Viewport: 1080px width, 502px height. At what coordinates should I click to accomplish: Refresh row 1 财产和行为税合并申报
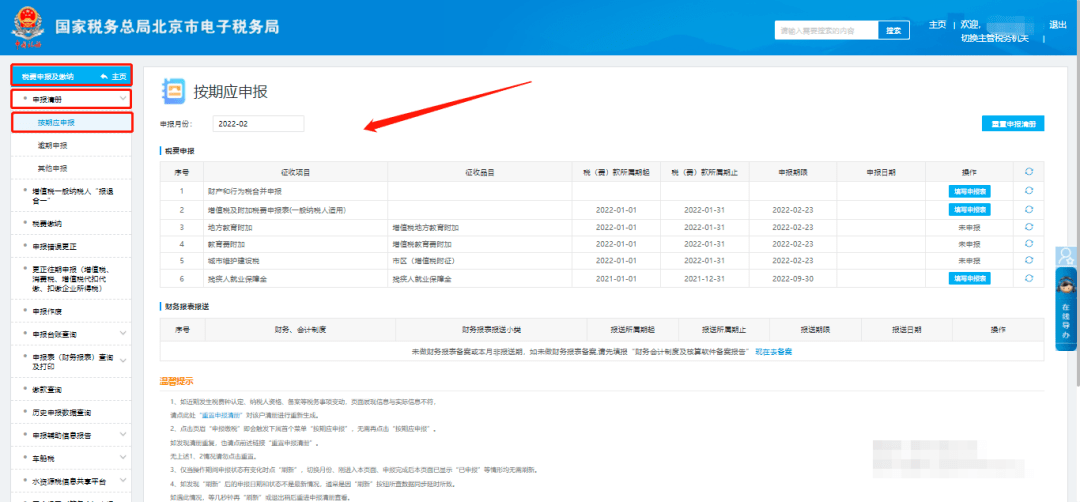coord(1029,191)
